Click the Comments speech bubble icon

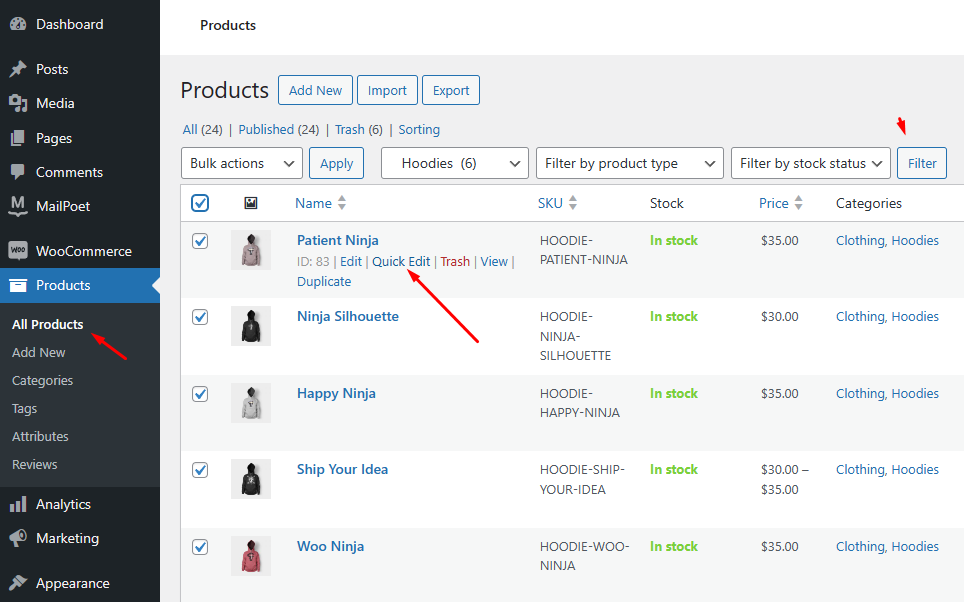coord(18,172)
